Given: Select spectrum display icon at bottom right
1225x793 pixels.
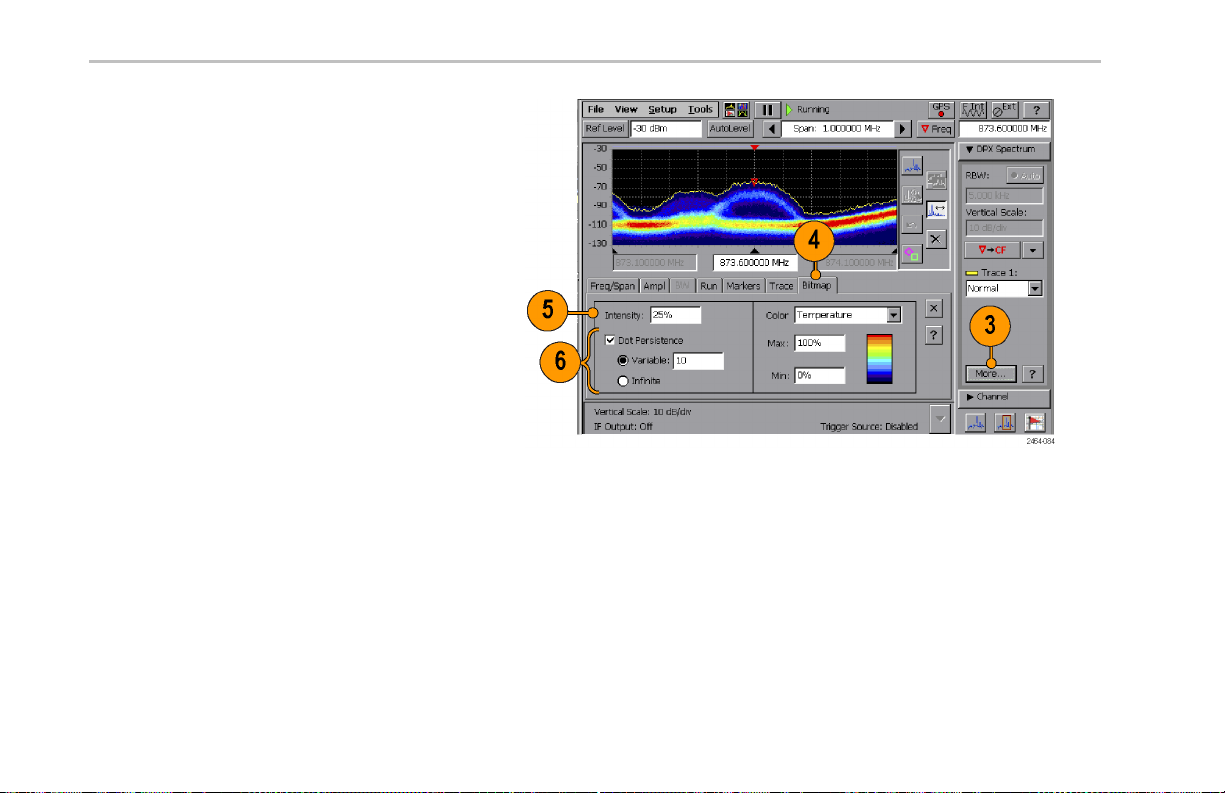Looking at the screenshot, I should point(975,423).
